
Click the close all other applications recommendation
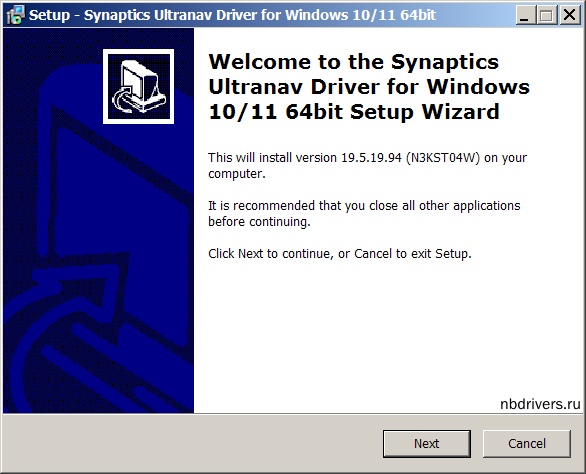(x=364, y=213)
